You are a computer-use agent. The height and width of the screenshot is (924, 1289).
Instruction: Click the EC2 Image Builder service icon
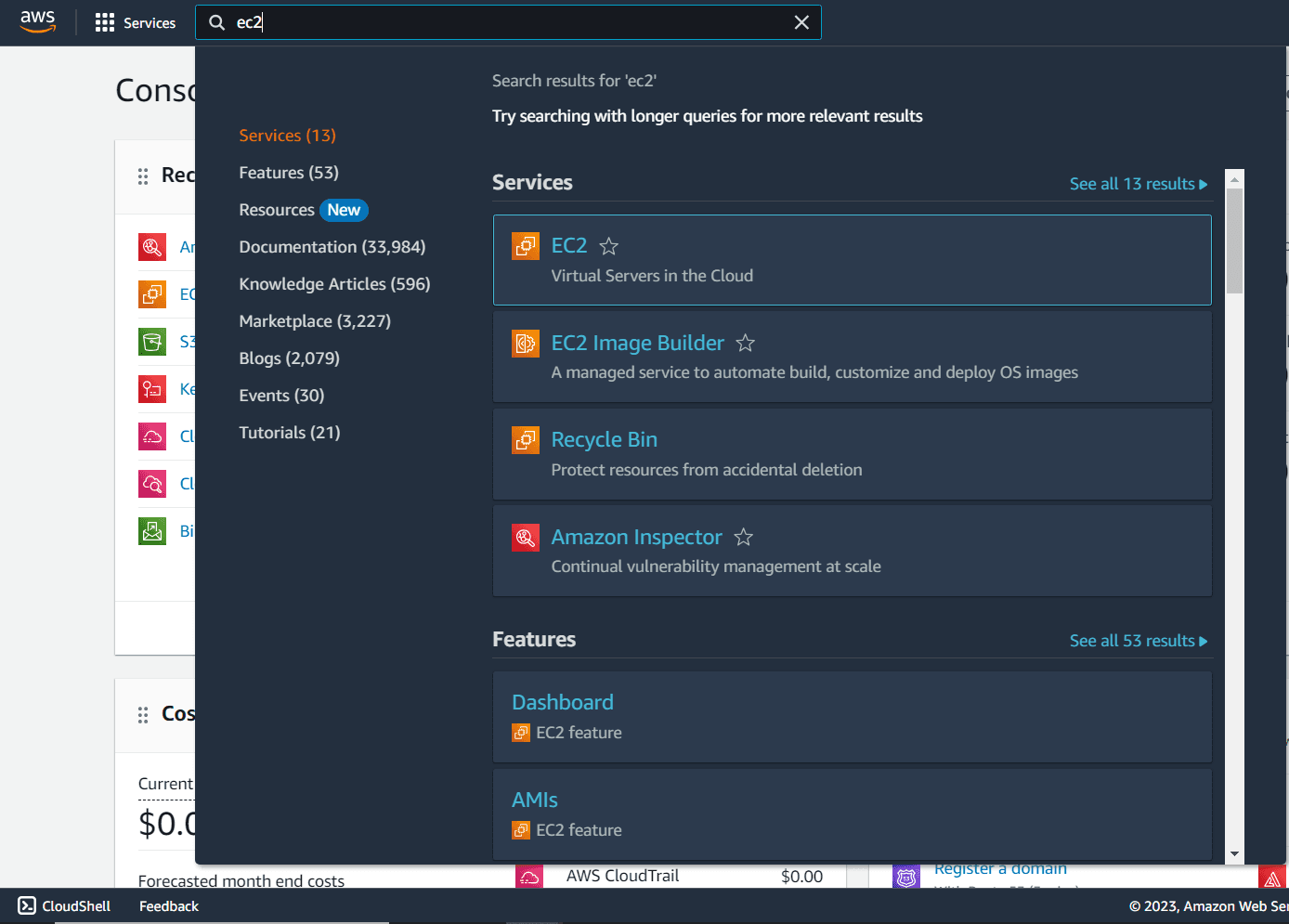[x=526, y=344]
